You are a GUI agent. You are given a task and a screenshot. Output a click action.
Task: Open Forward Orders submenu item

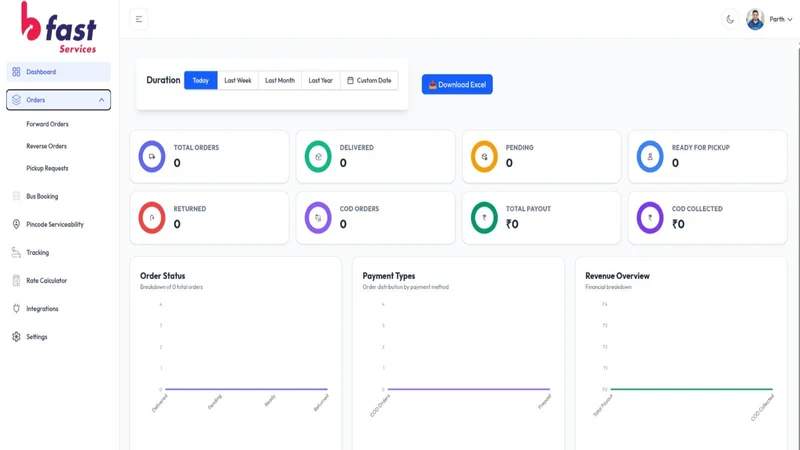click(47, 124)
